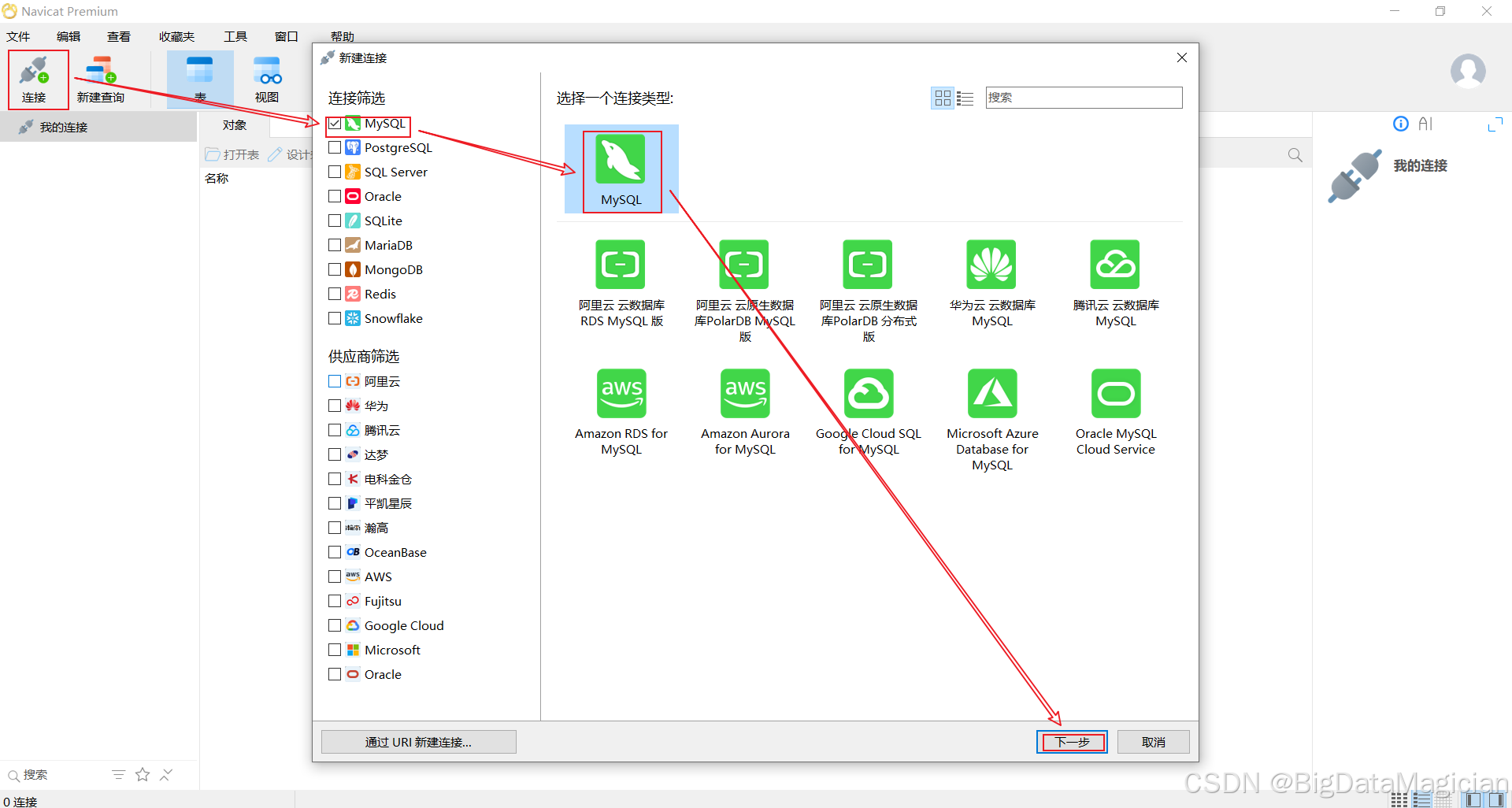
Task: Choose 阿里云 云原生数据库 PolarDB 分布式版 tile
Action: coord(869,291)
